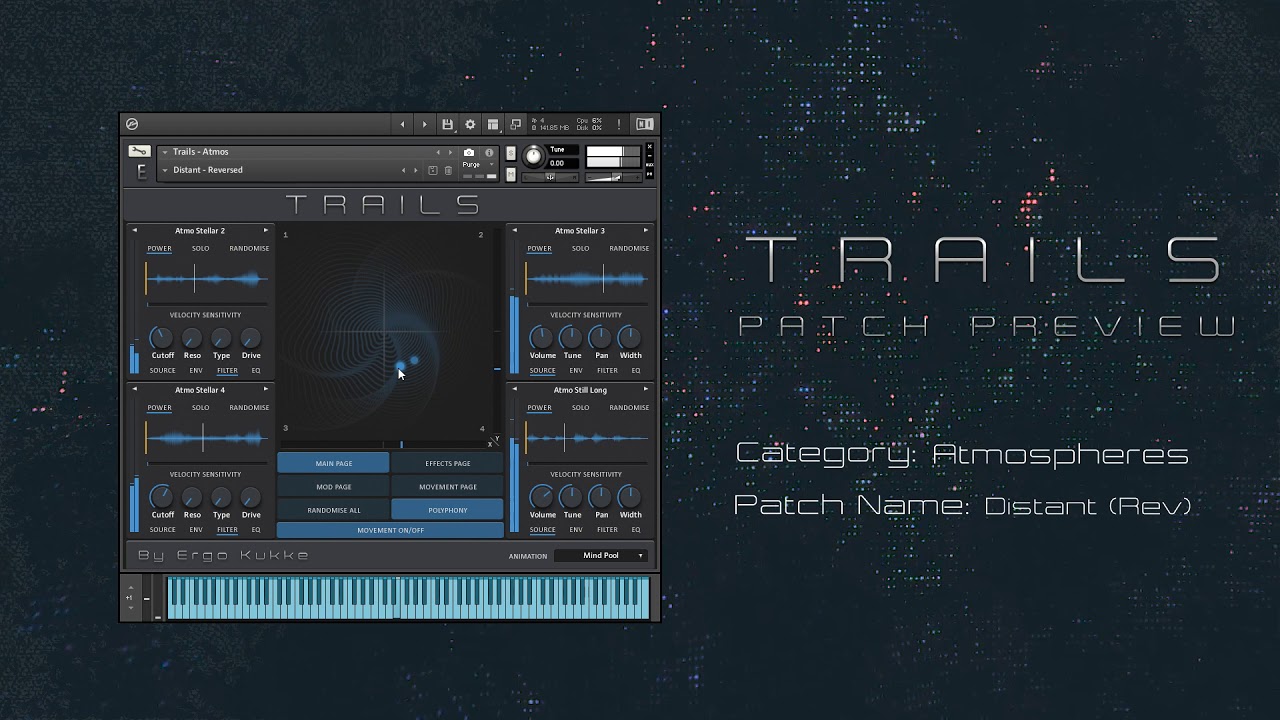The width and height of the screenshot is (1280, 720).
Task: Load next snapshot after Distant - Reversed
Action: click(416, 170)
